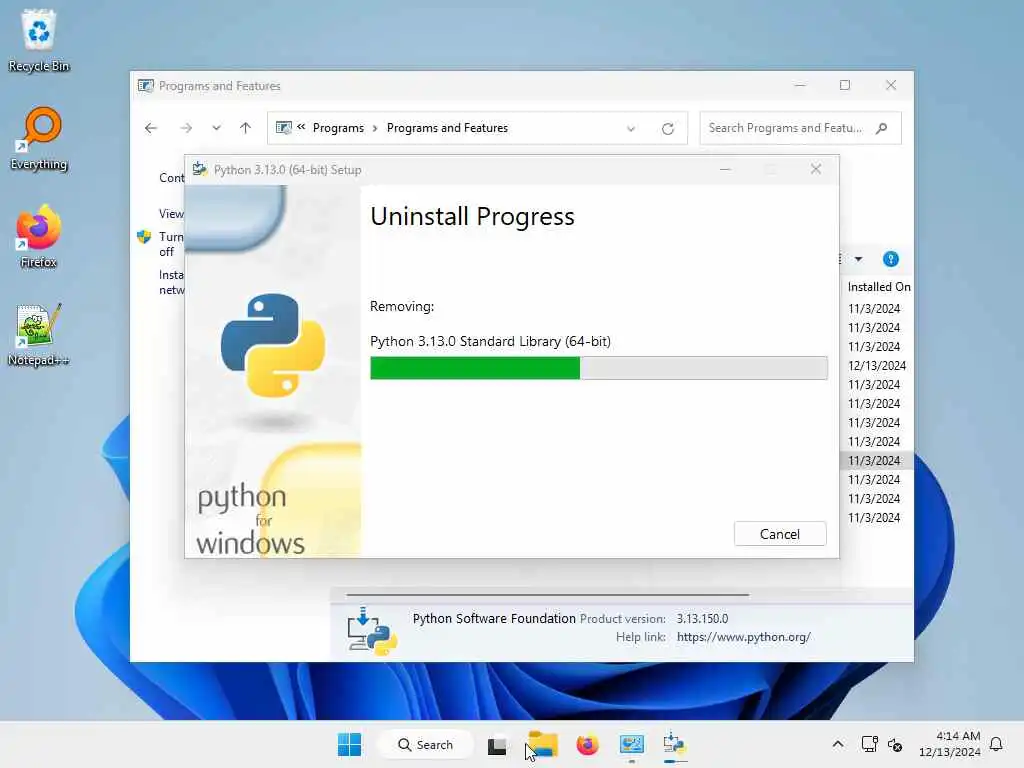Open the Everything search desktop icon

click(39, 138)
